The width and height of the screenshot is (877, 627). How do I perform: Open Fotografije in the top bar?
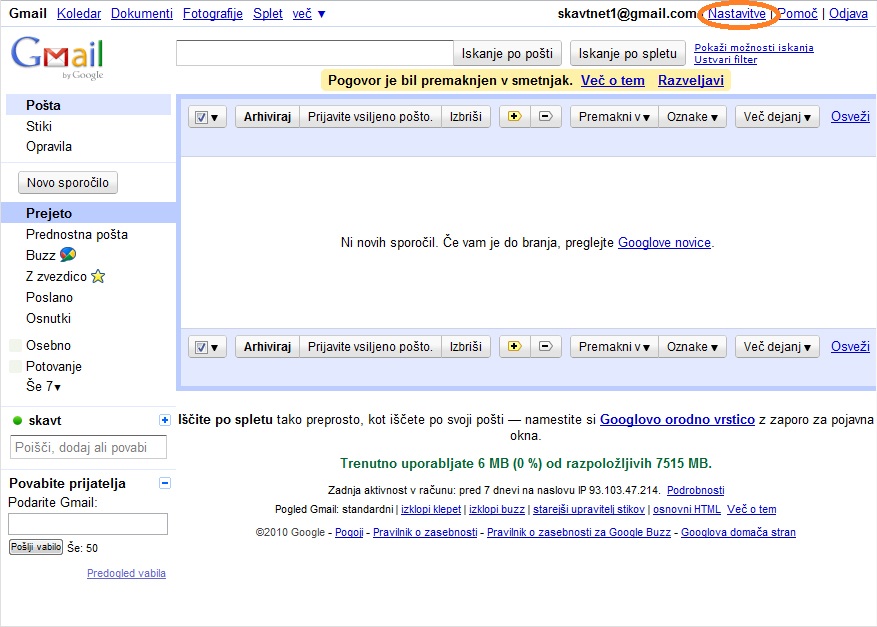pyautogui.click(x=213, y=13)
